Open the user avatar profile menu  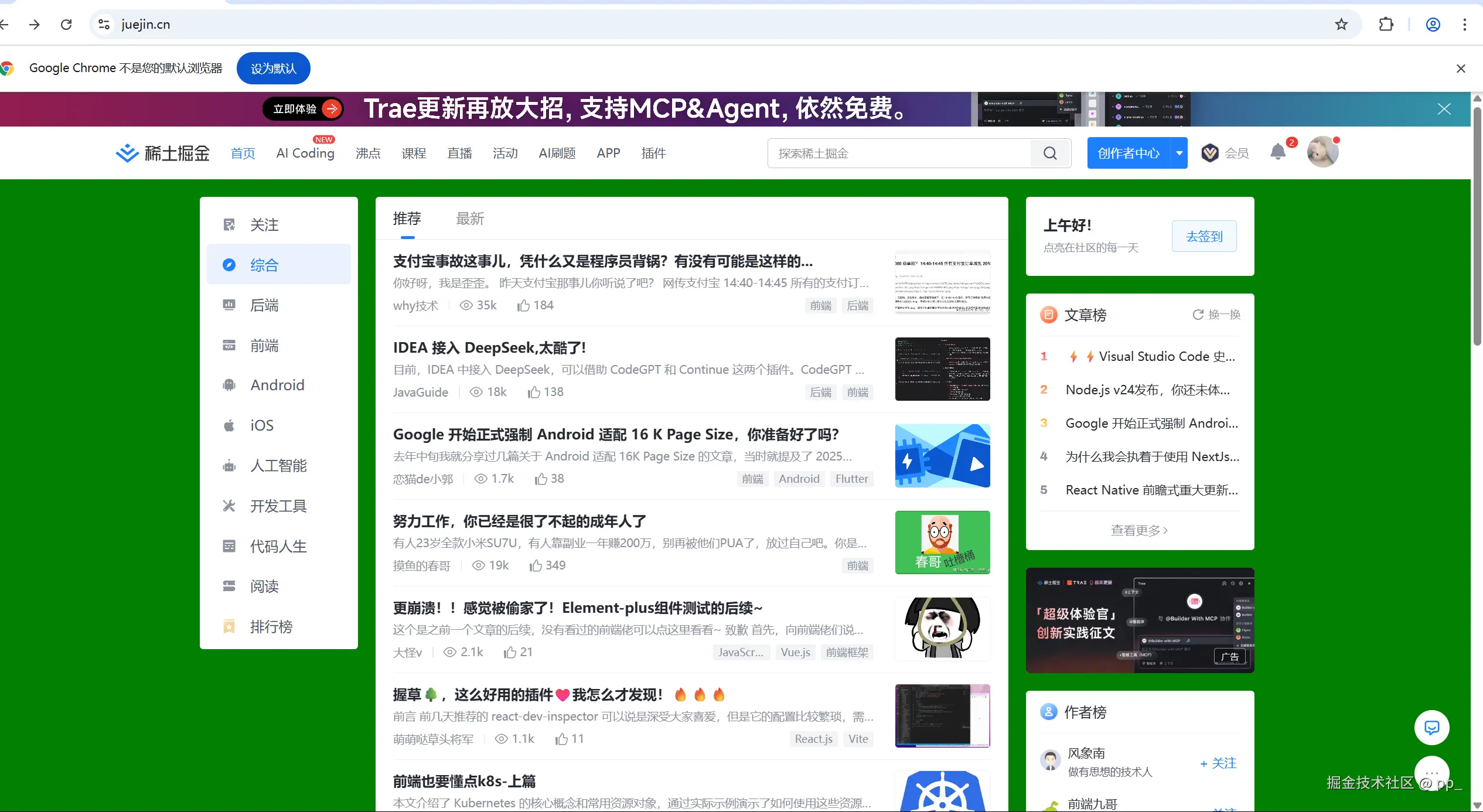[x=1322, y=152]
